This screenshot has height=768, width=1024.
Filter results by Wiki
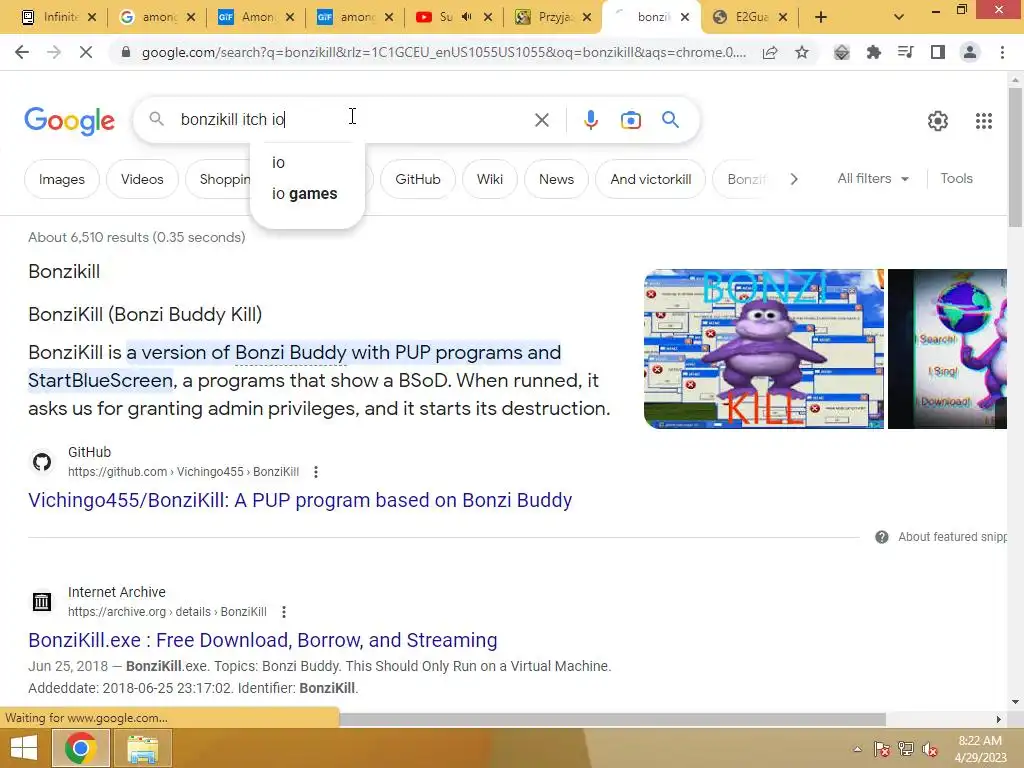pos(490,179)
